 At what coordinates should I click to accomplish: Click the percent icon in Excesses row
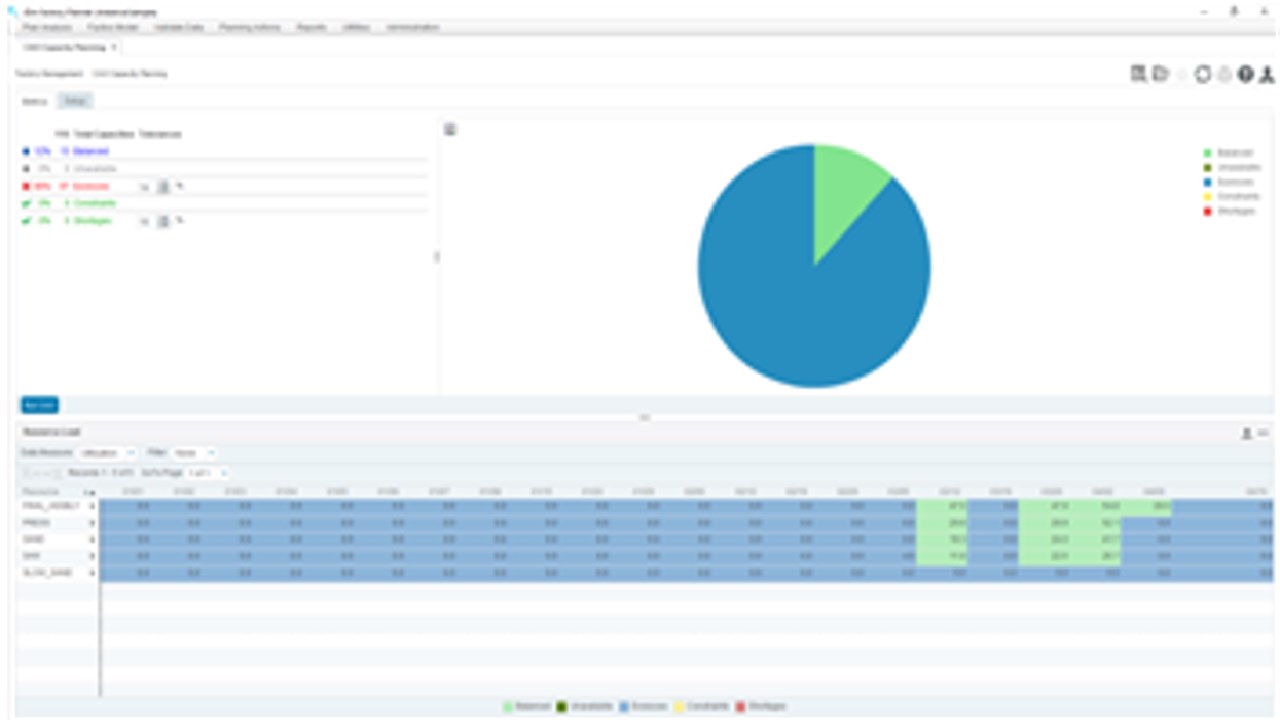tap(180, 186)
